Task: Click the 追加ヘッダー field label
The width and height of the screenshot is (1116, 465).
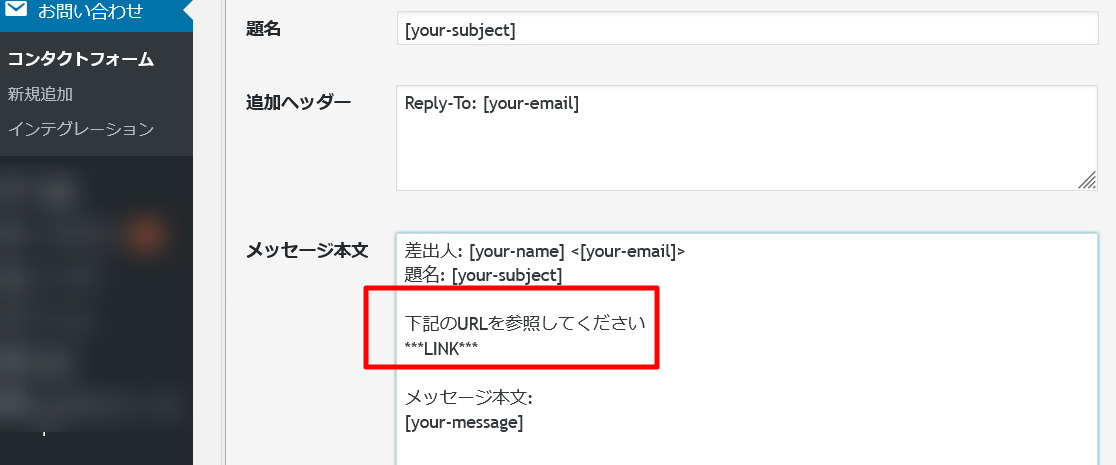Action: (x=299, y=102)
